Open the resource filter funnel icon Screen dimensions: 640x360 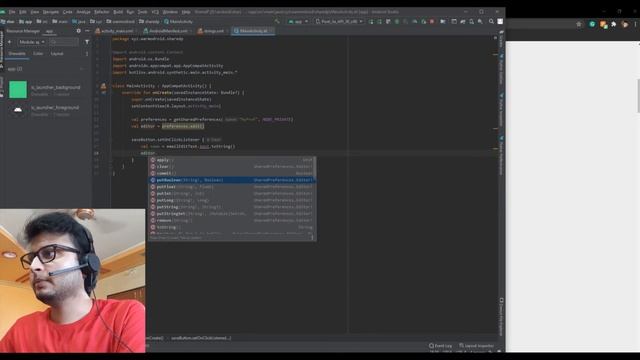87,42
